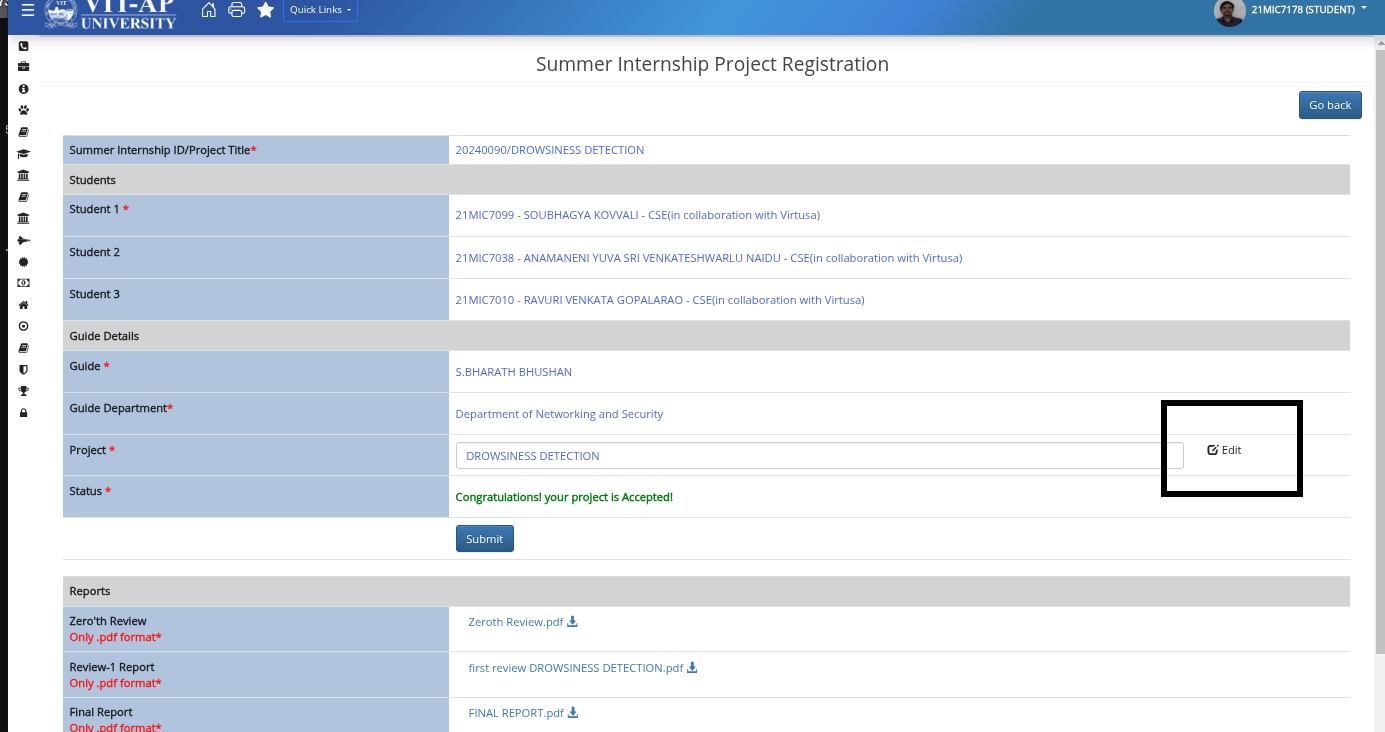Click the home icon in the top bar
Image resolution: width=1385 pixels, height=732 pixels.
pyautogui.click(x=208, y=10)
